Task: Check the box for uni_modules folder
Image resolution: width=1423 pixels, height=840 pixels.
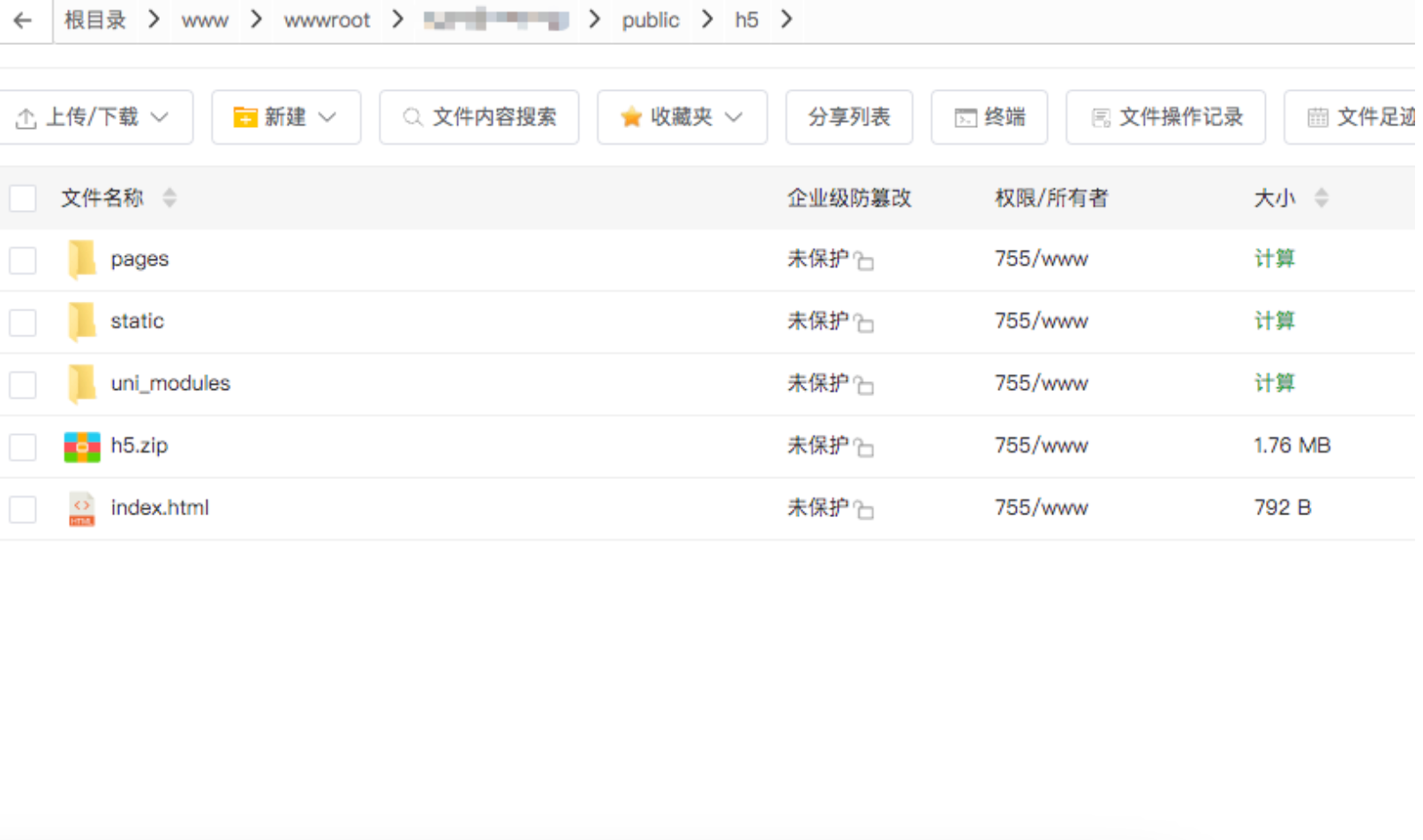Action: tap(23, 385)
